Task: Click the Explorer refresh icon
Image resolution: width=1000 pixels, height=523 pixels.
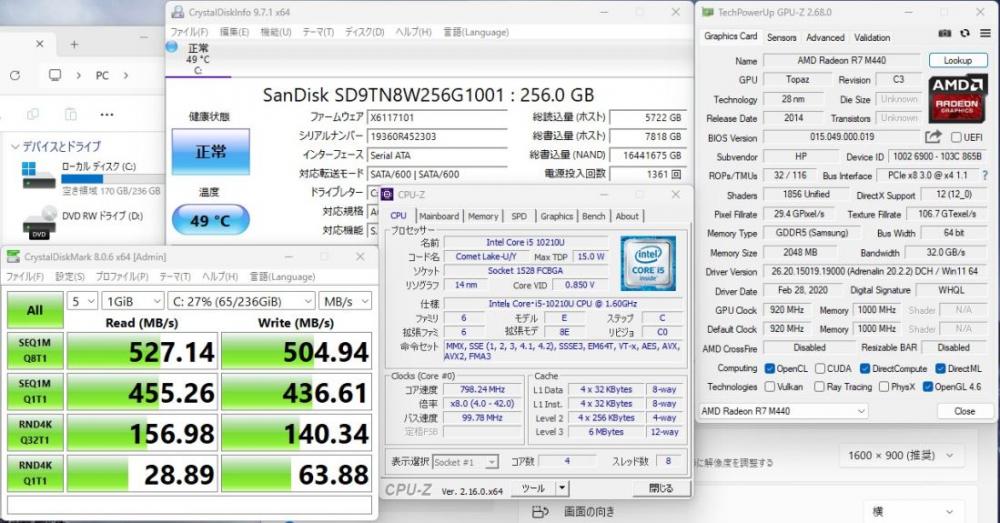Action: click(x=15, y=75)
